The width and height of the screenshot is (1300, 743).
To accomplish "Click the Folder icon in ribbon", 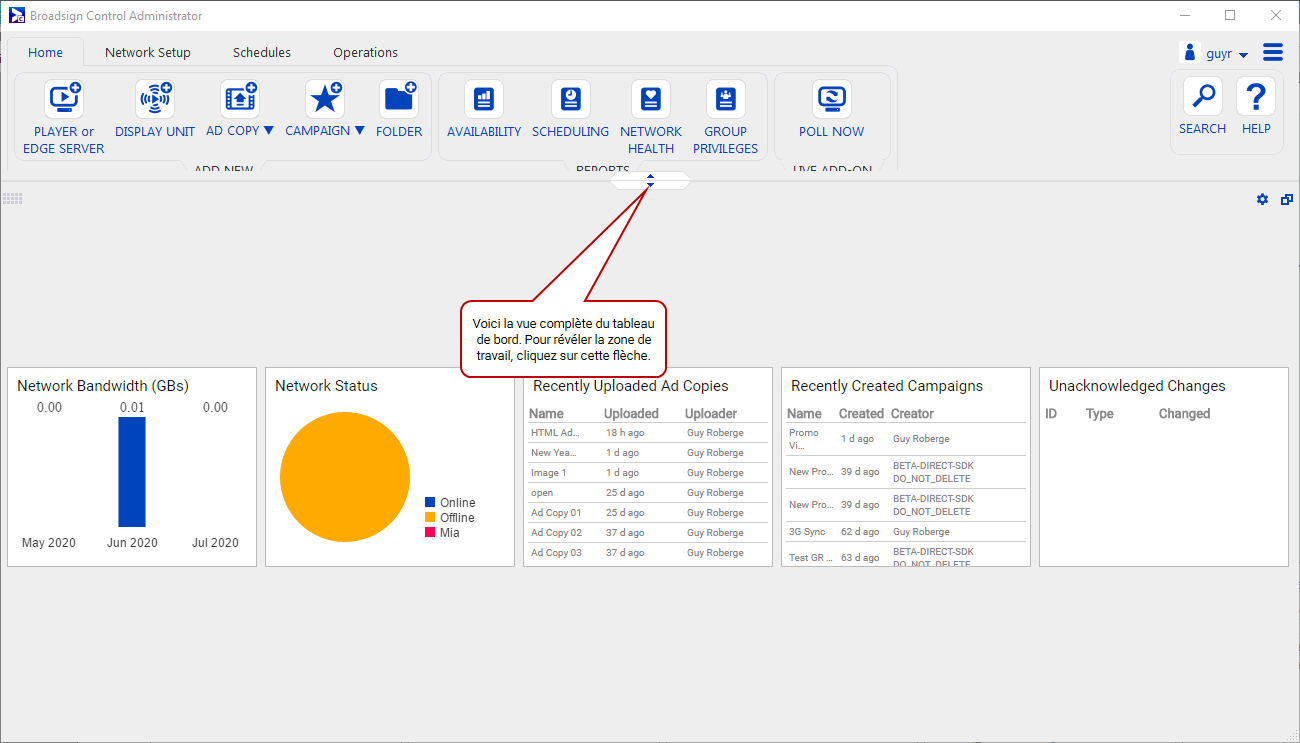I will 399,99.
